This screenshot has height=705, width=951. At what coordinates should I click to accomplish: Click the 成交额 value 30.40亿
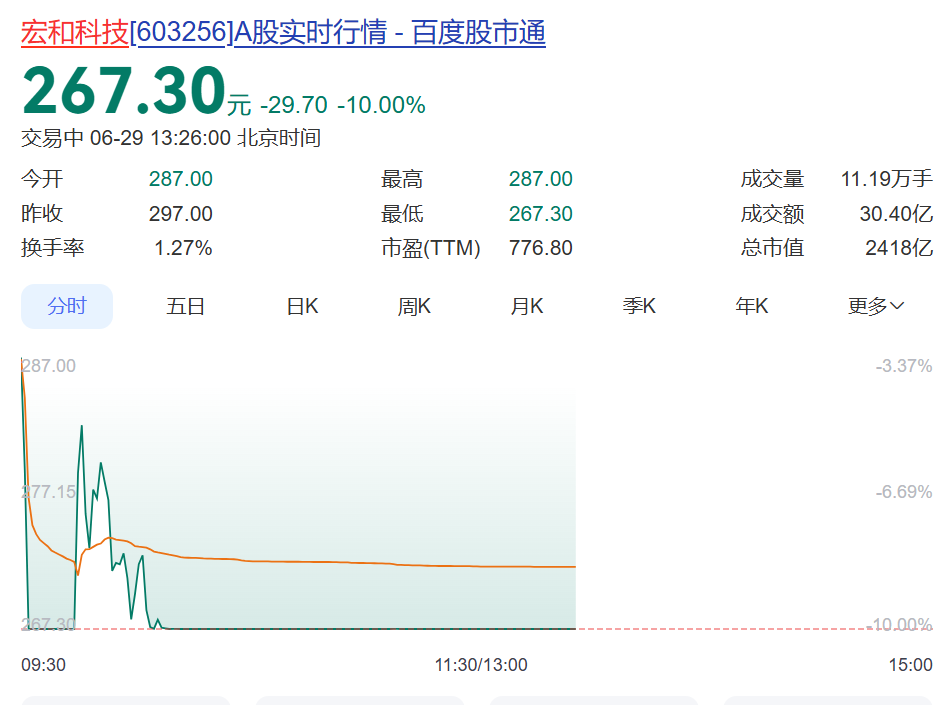pos(896,214)
